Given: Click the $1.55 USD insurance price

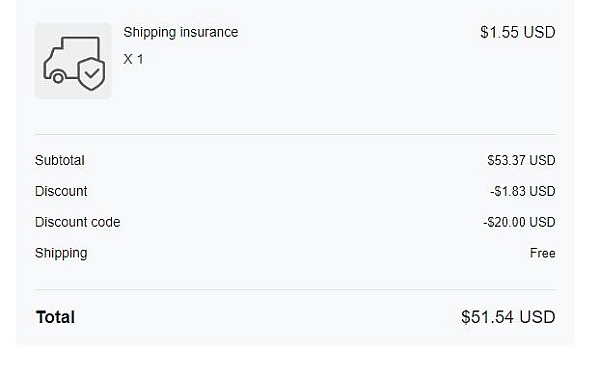Looking at the screenshot, I should pos(518,32).
